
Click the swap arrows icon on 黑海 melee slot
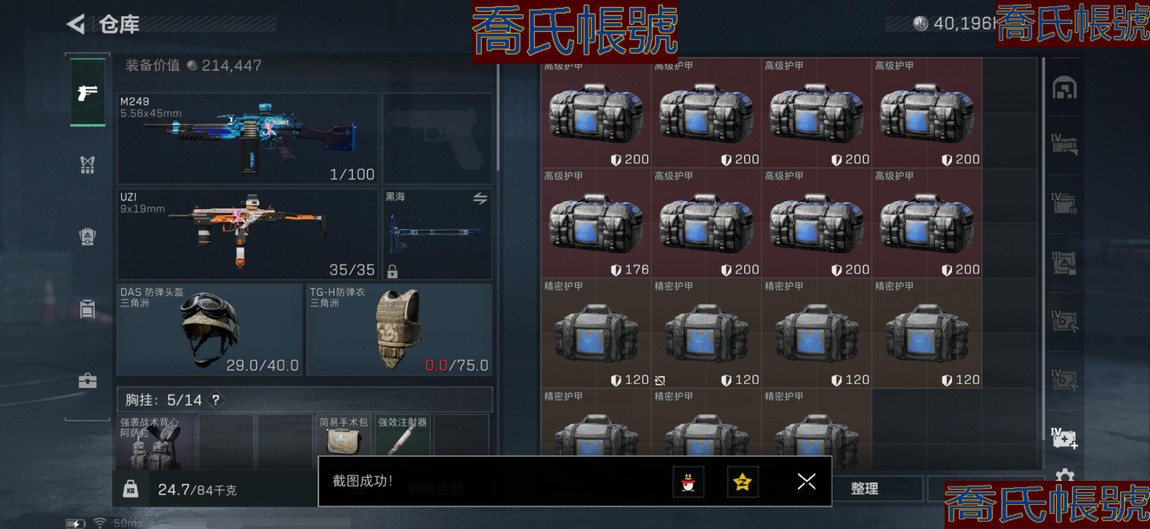pos(480,198)
